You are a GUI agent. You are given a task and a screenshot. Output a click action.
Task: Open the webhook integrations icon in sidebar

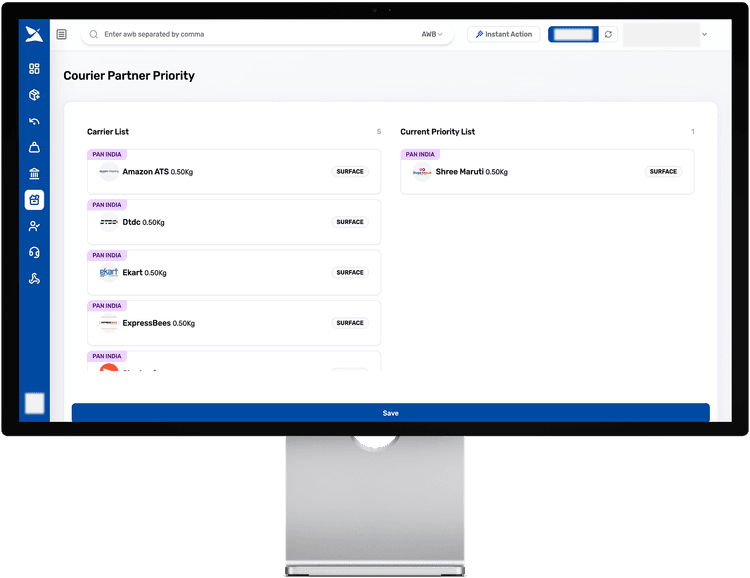tap(34, 279)
